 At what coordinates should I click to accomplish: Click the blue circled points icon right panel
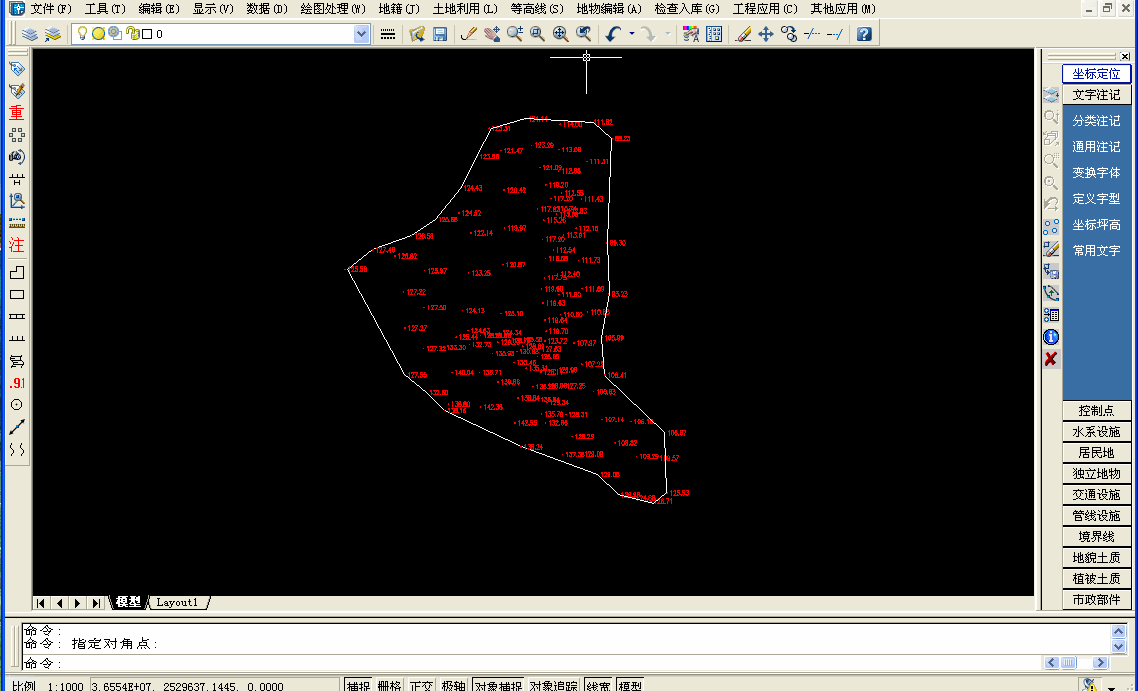coord(1051,227)
